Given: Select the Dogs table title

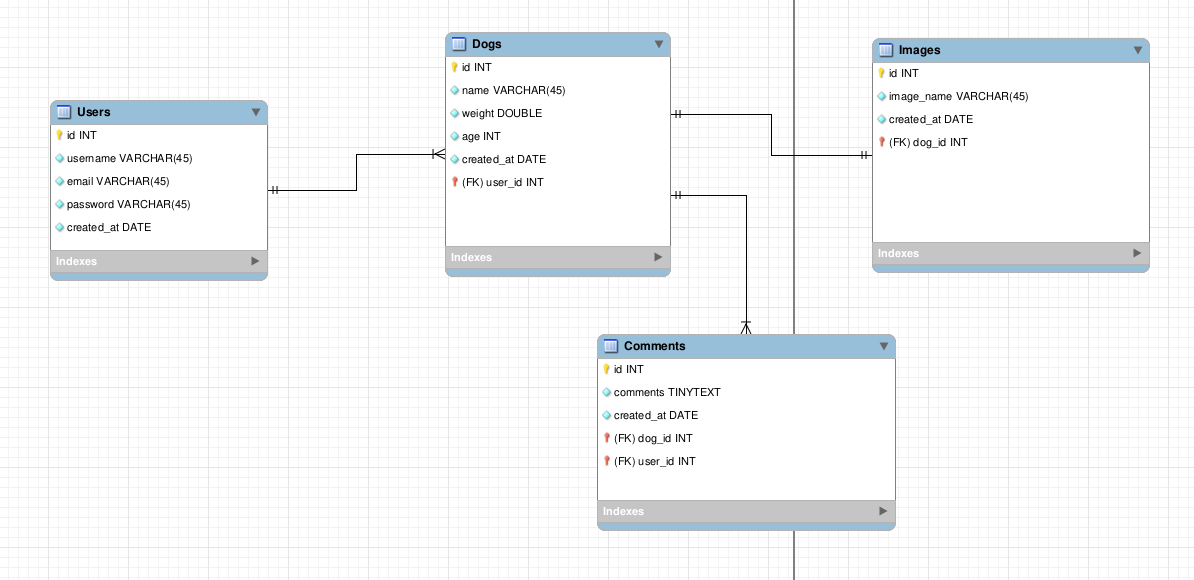Looking at the screenshot, I should click(487, 44).
